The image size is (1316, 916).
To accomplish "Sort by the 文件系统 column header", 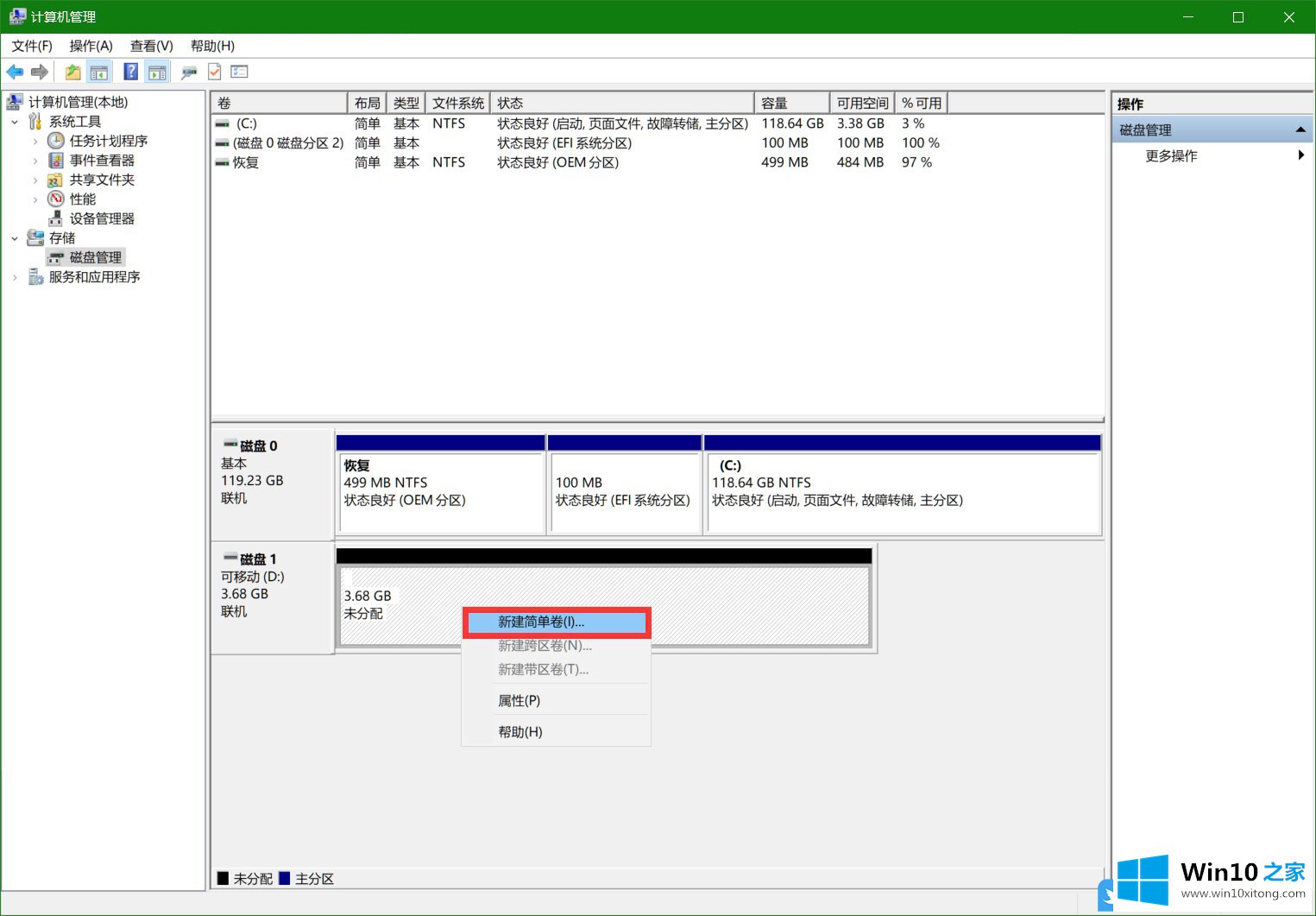I will click(x=457, y=103).
